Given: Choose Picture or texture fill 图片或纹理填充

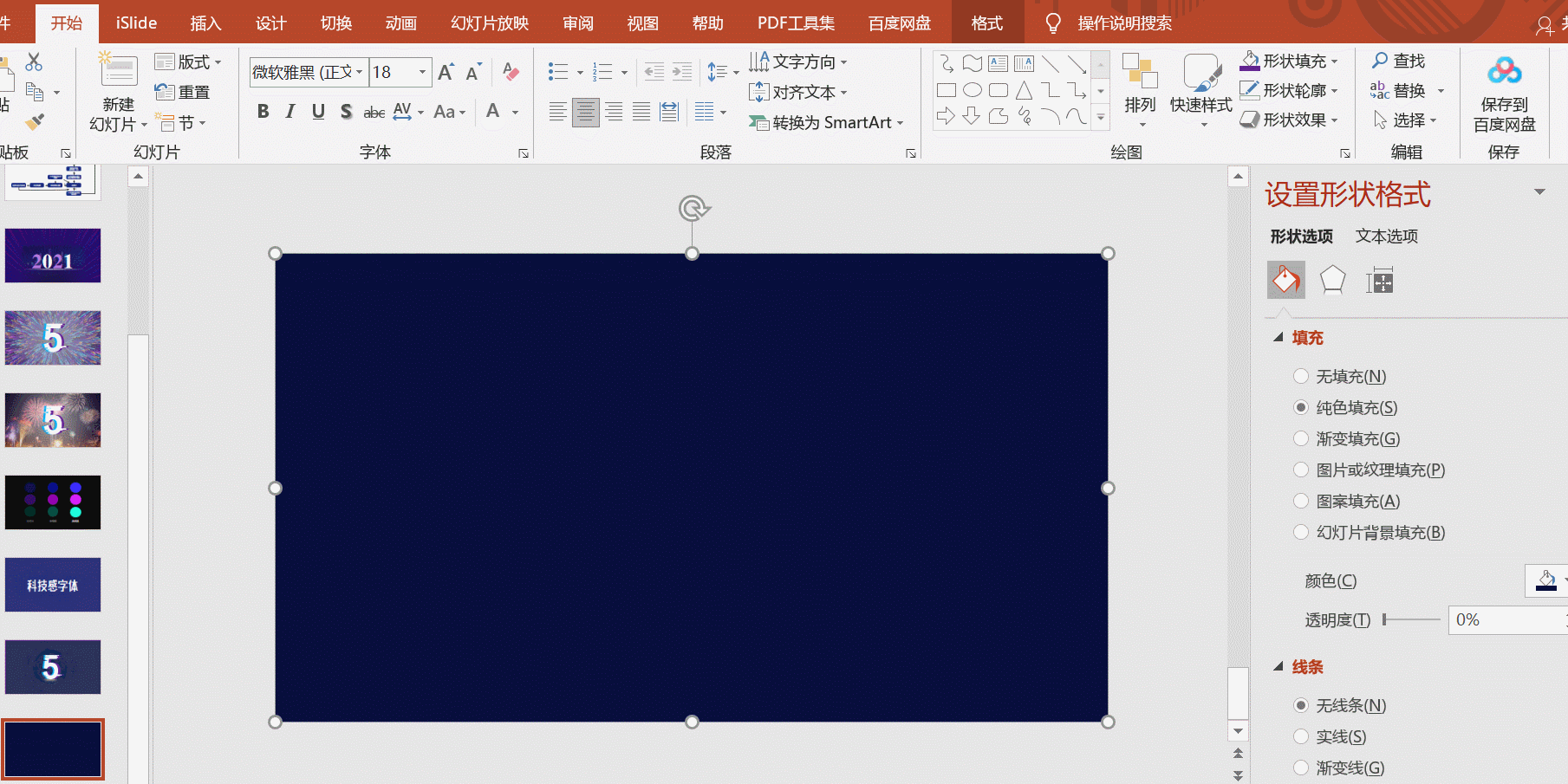Looking at the screenshot, I should 1301,470.
